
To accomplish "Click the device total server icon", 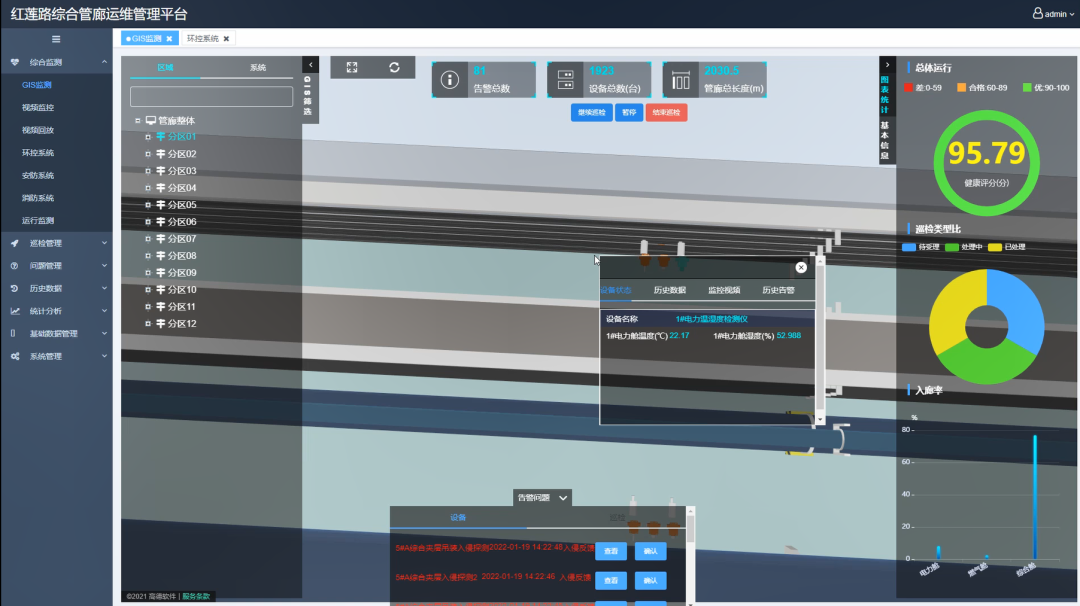I will click(566, 80).
